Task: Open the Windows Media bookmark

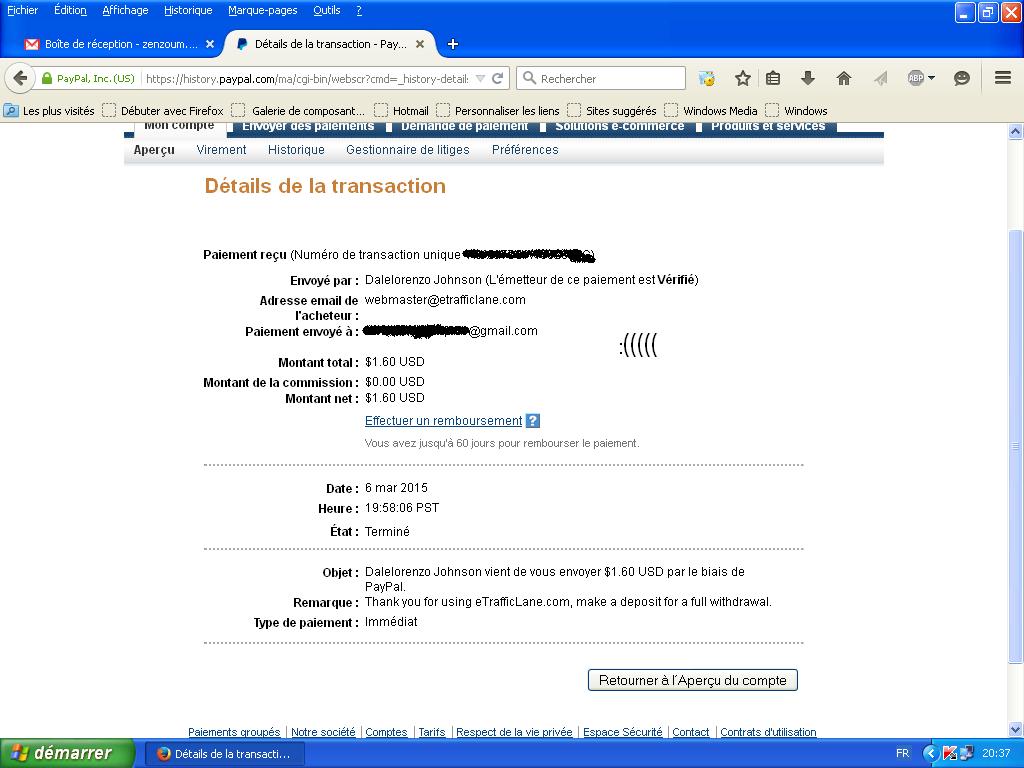Action: tap(711, 111)
